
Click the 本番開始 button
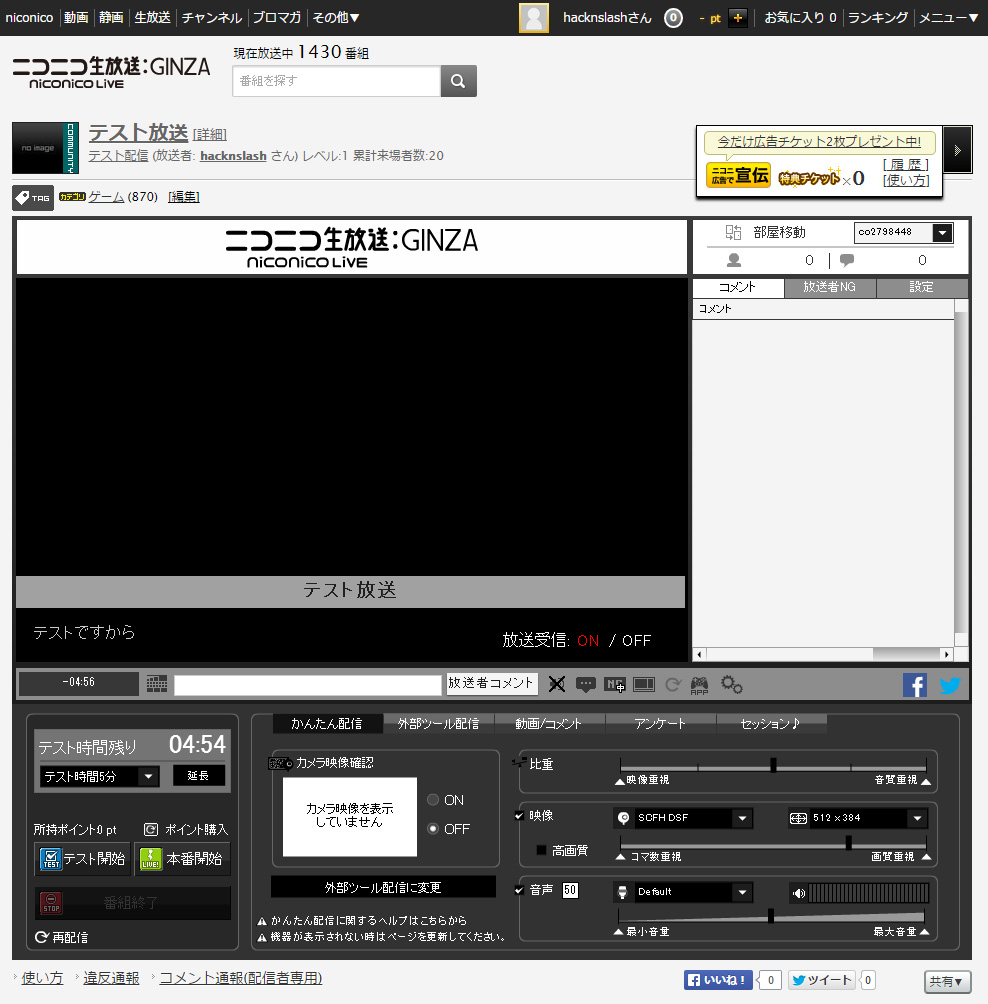pyautogui.click(x=182, y=859)
